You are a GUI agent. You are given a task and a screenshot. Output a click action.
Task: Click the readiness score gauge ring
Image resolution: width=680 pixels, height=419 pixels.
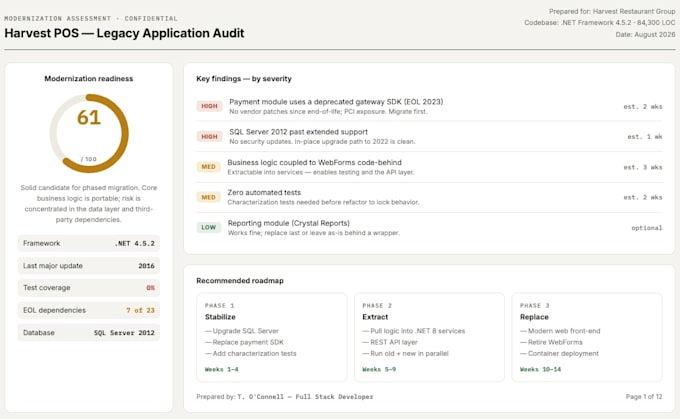point(89,133)
